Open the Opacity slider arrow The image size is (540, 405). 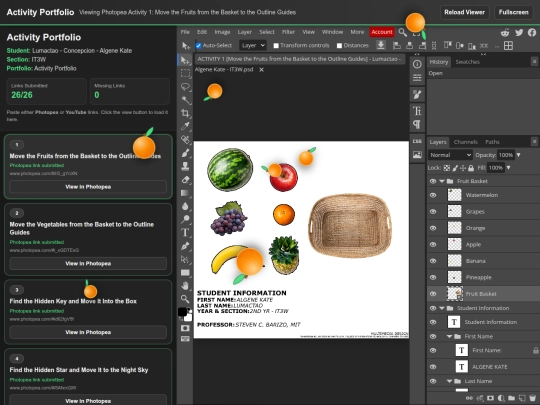tap(518, 155)
